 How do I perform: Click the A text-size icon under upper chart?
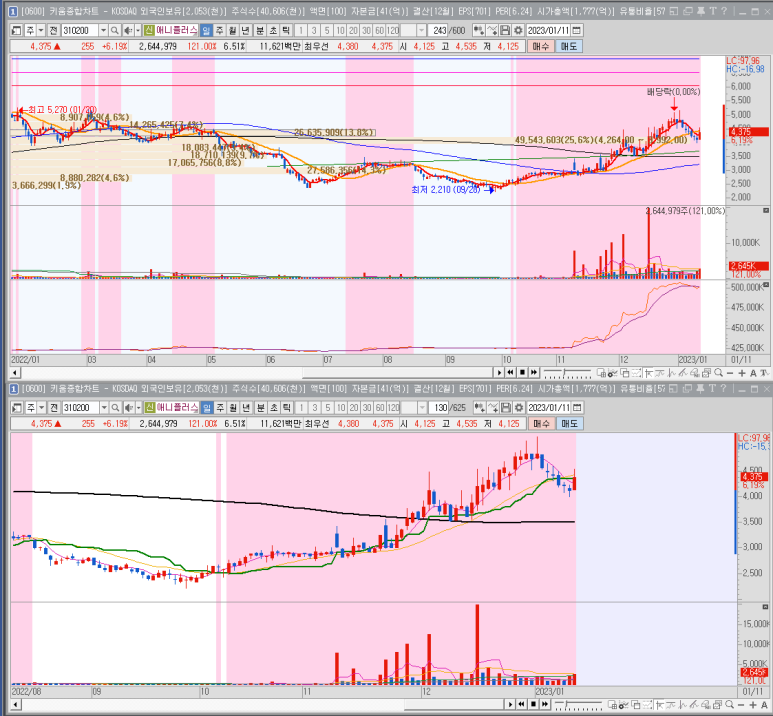tap(753, 373)
